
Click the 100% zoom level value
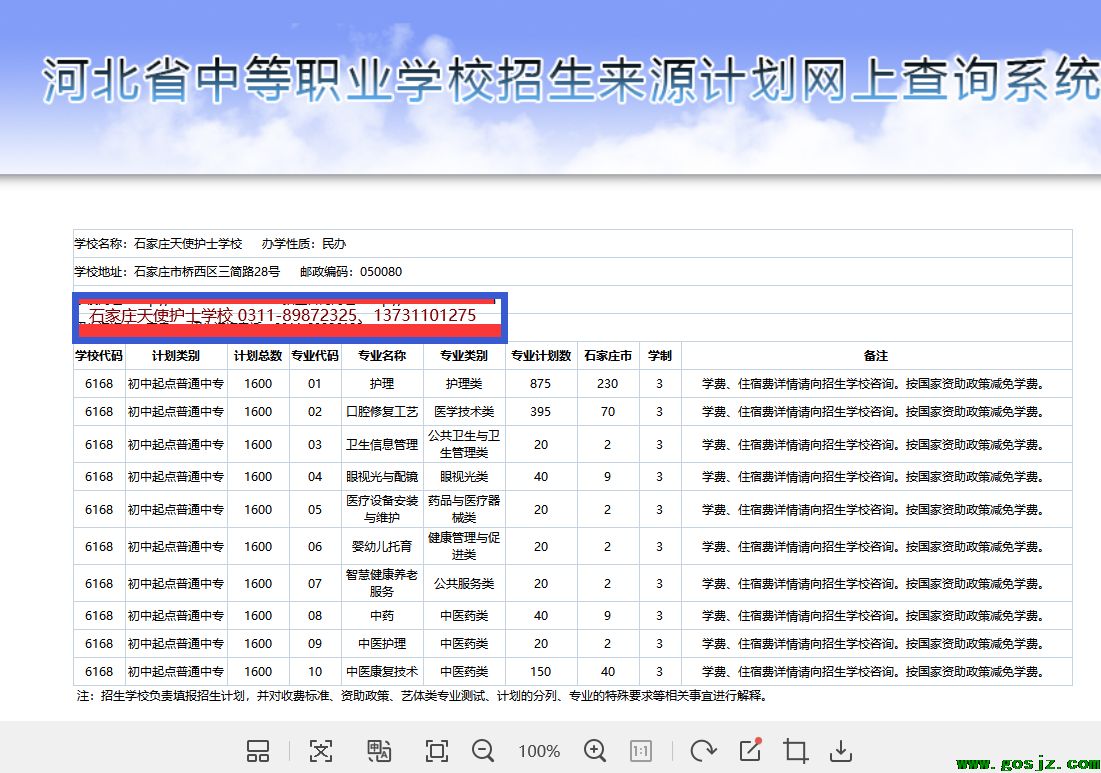point(539,751)
